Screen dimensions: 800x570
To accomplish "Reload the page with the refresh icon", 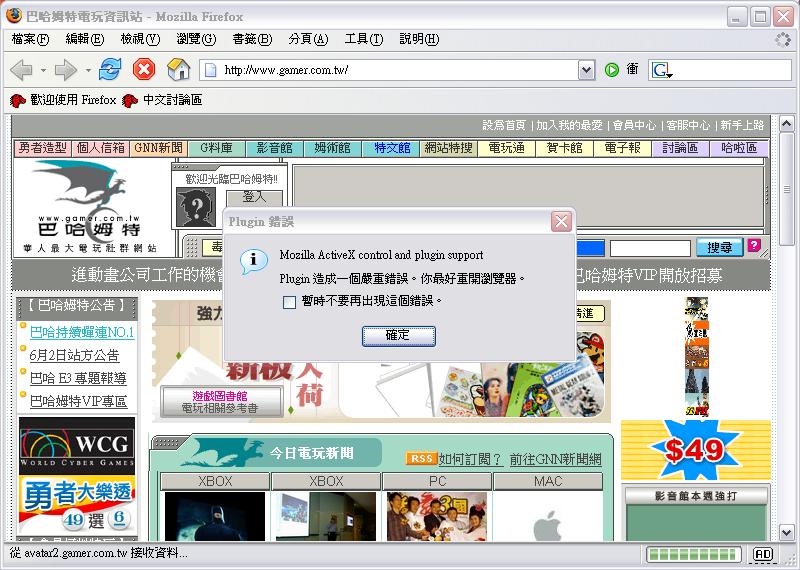I will tap(110, 69).
